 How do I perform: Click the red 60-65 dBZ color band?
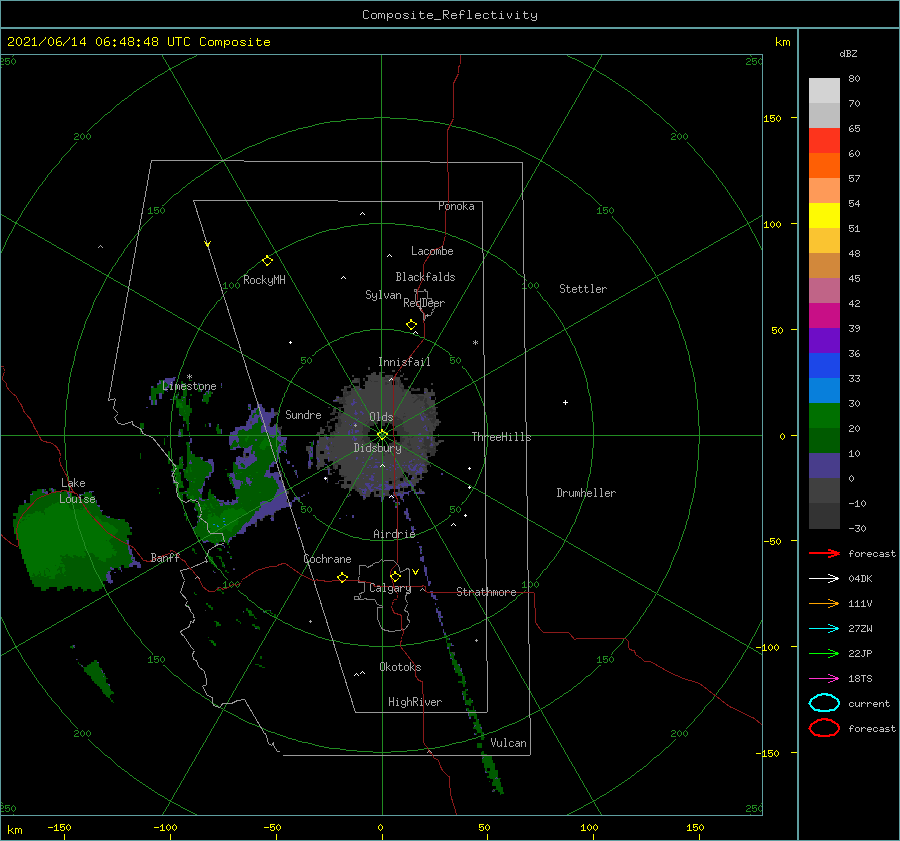[x=824, y=141]
